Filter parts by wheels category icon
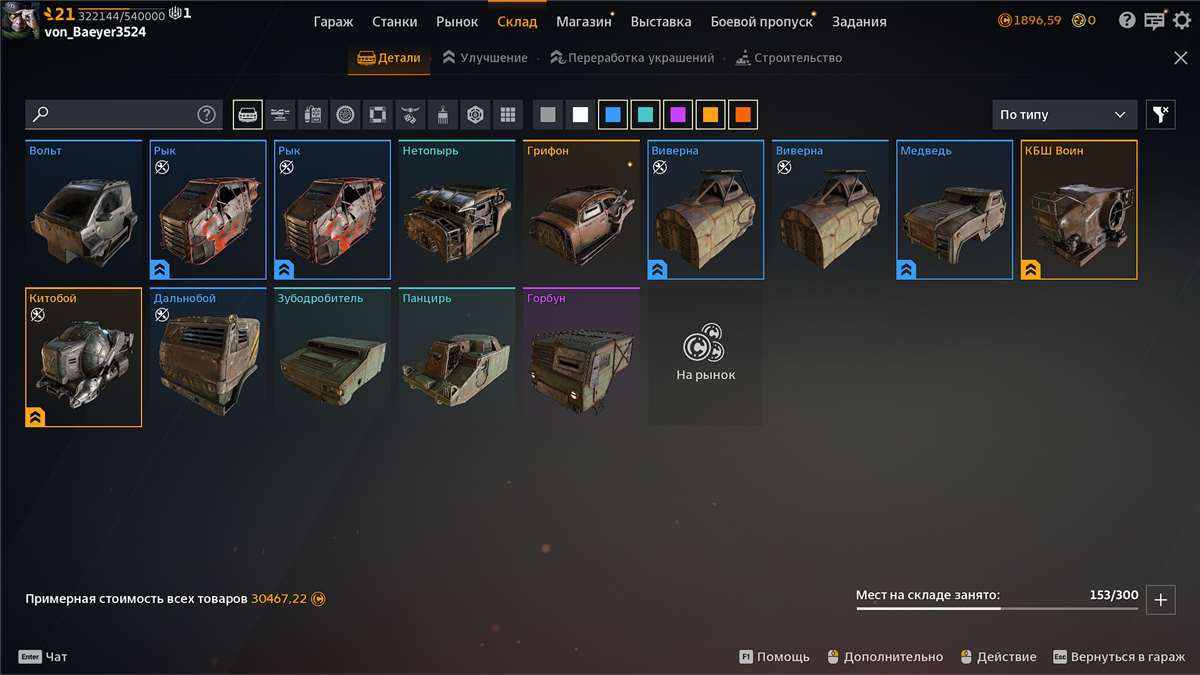The width and height of the screenshot is (1200, 675). click(345, 115)
